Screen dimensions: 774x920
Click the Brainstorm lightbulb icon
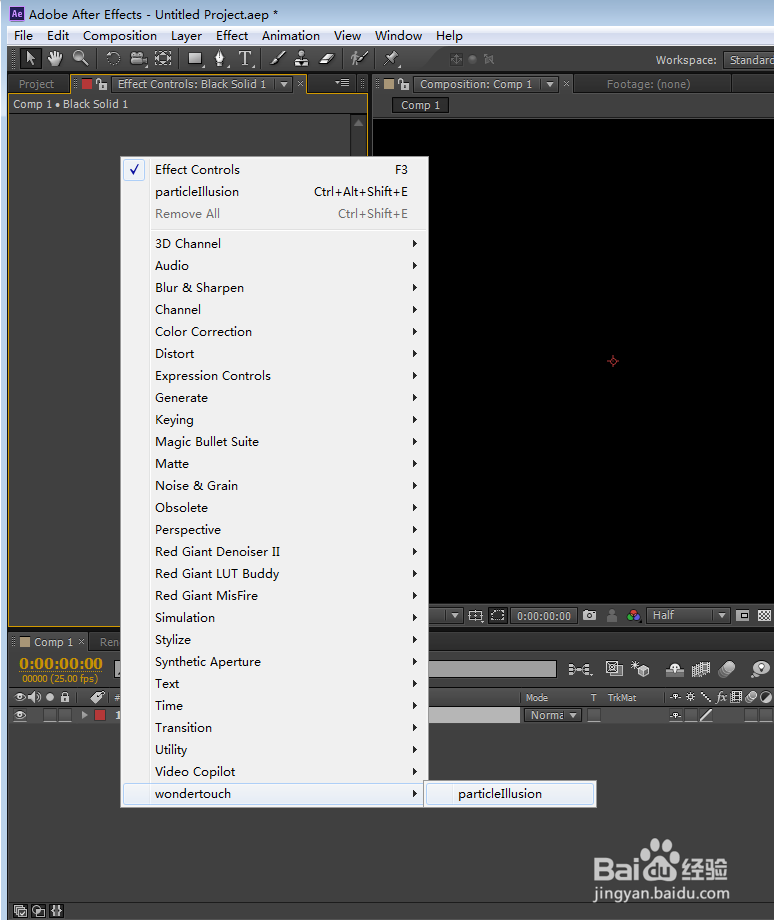pyautogui.click(x=761, y=669)
